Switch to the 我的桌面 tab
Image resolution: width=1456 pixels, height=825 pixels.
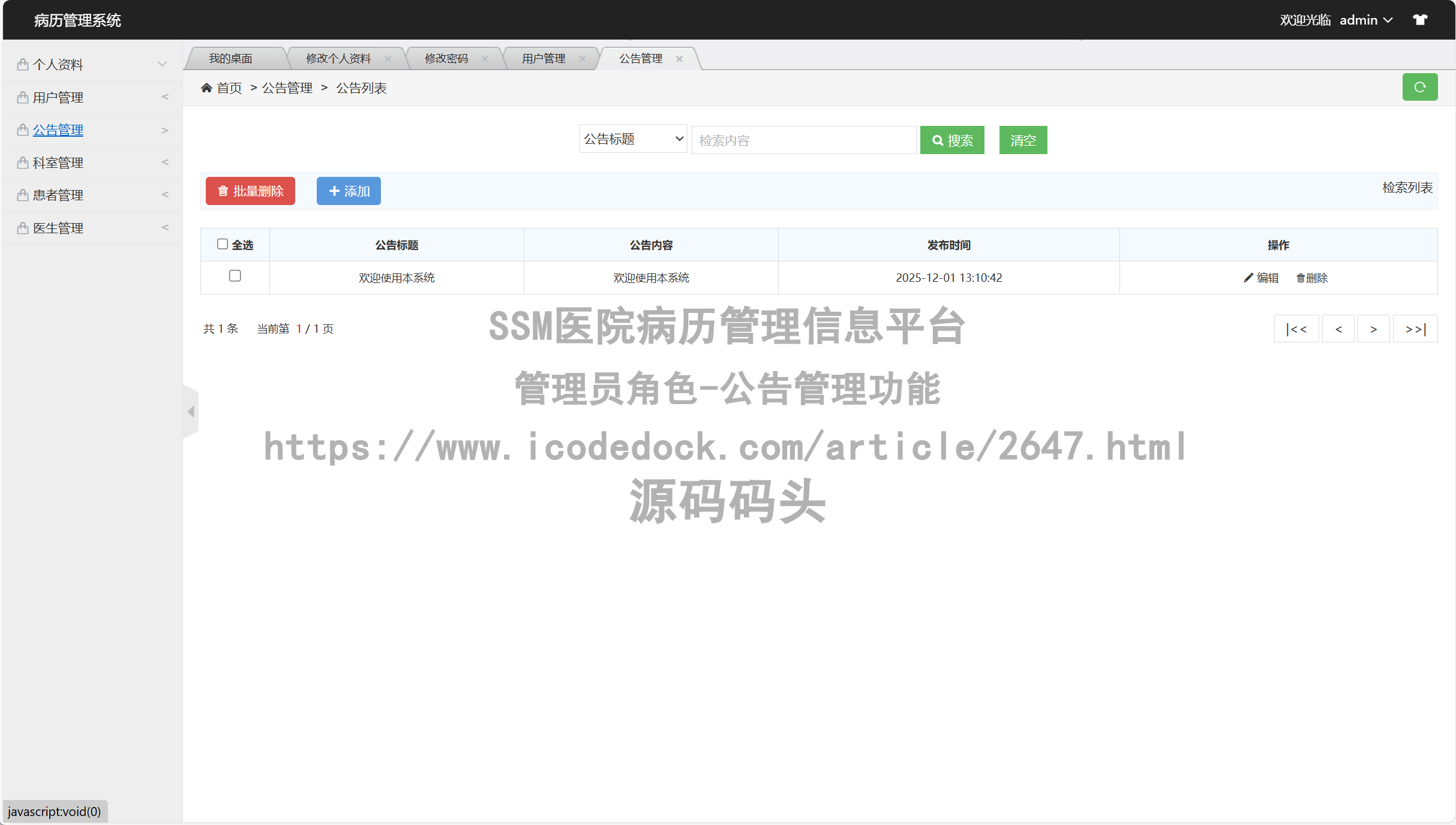231,58
